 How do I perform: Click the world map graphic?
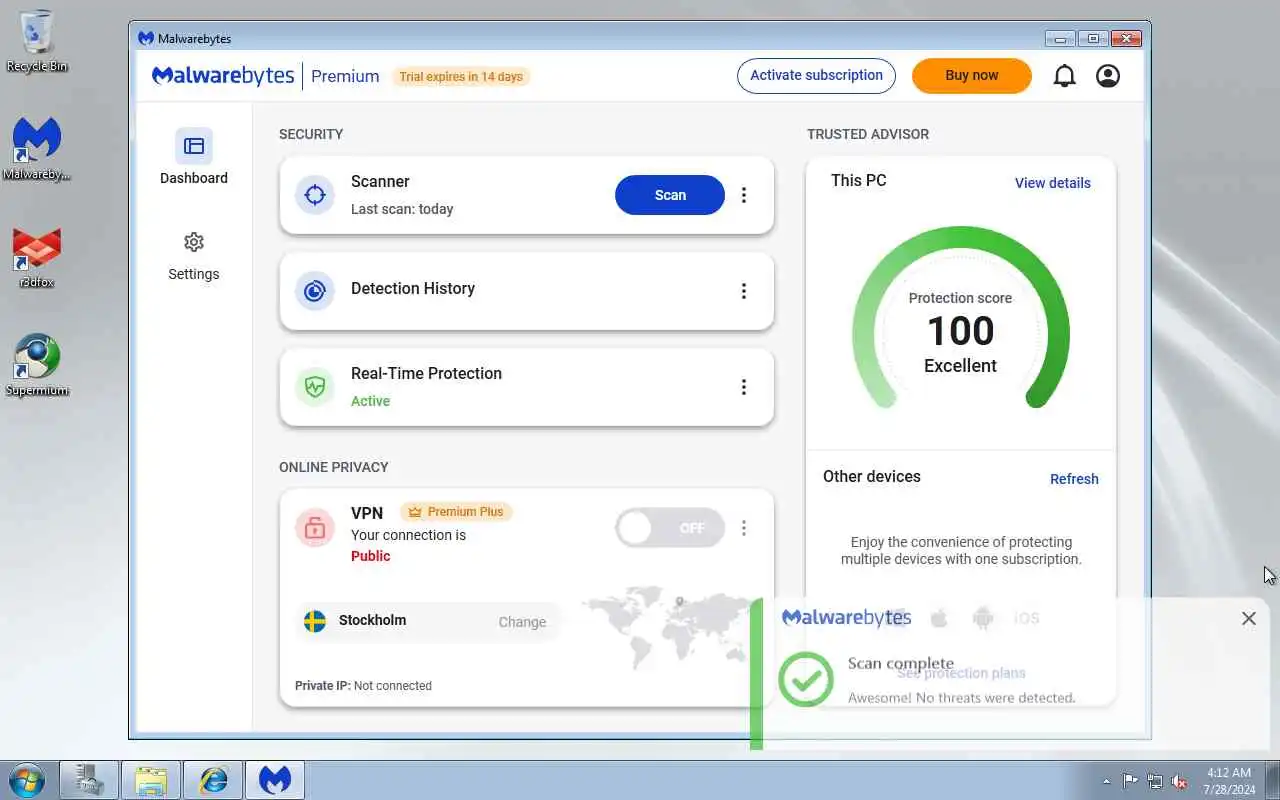(668, 627)
